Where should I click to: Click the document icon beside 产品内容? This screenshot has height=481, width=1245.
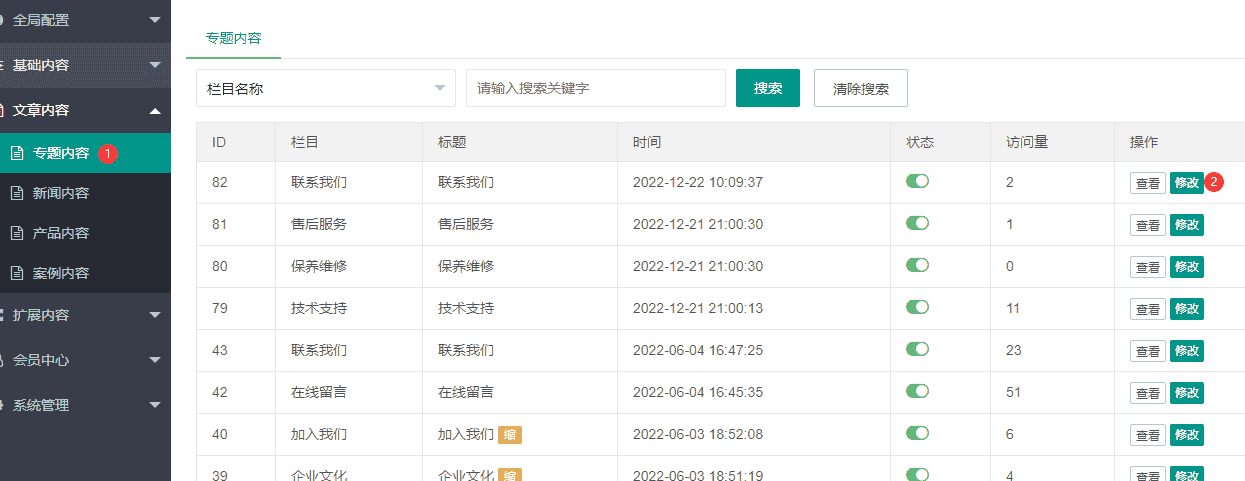click(x=16, y=233)
